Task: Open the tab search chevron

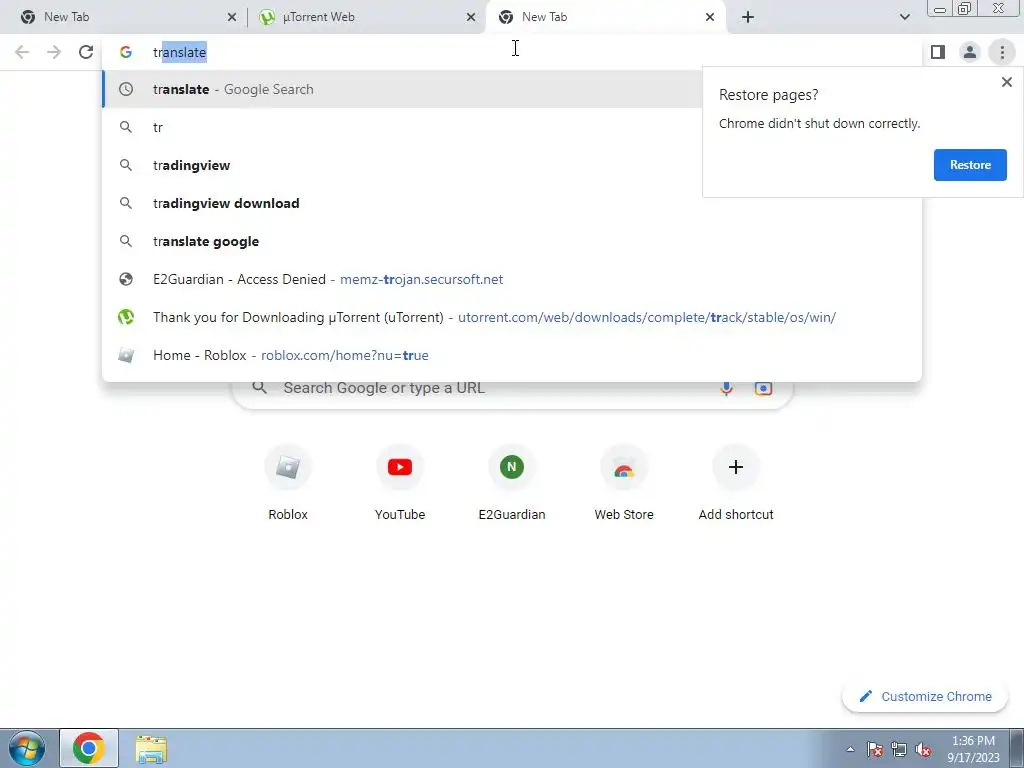Action: click(x=904, y=17)
